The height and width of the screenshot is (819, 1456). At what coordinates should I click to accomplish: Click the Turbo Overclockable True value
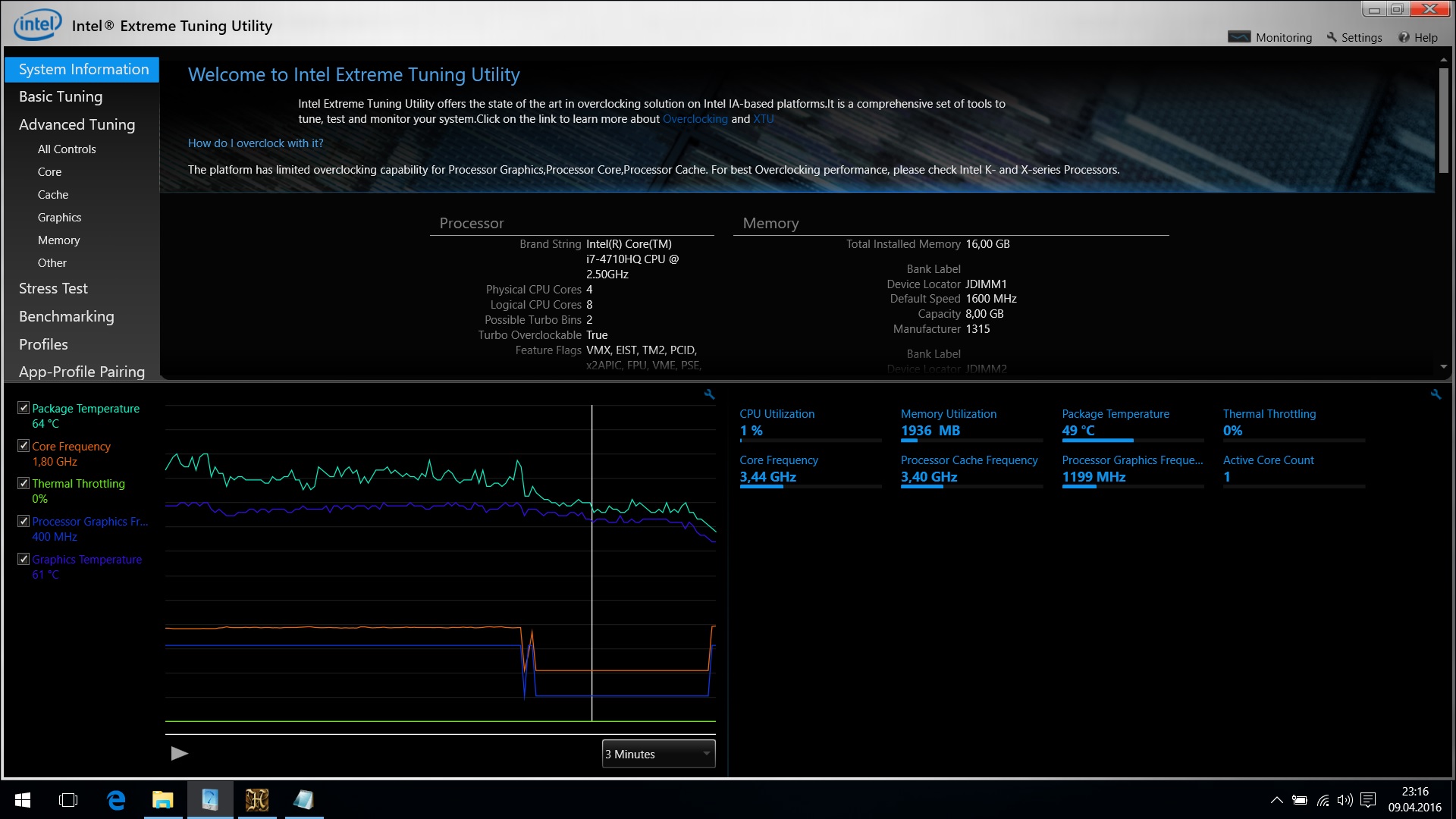click(597, 335)
